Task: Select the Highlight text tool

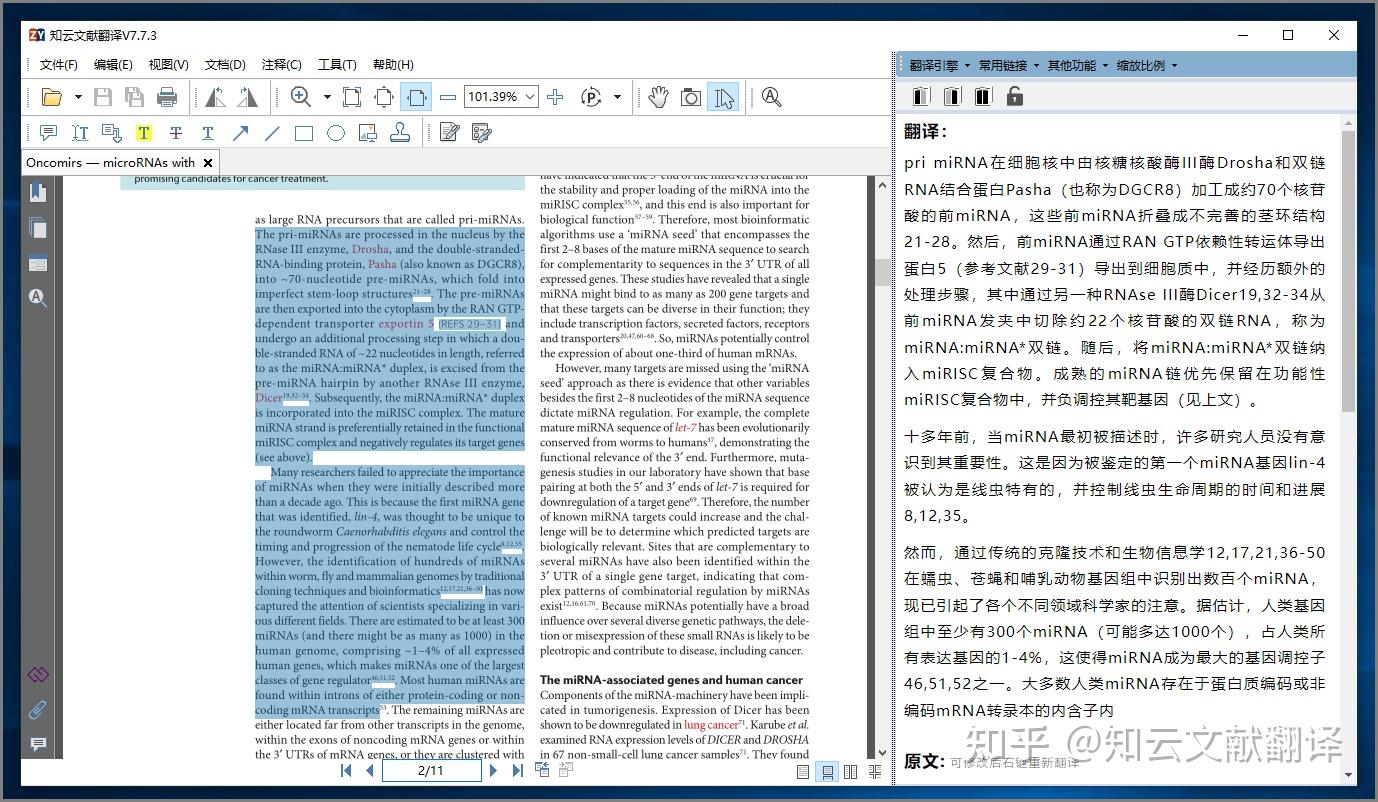Action: (x=144, y=132)
